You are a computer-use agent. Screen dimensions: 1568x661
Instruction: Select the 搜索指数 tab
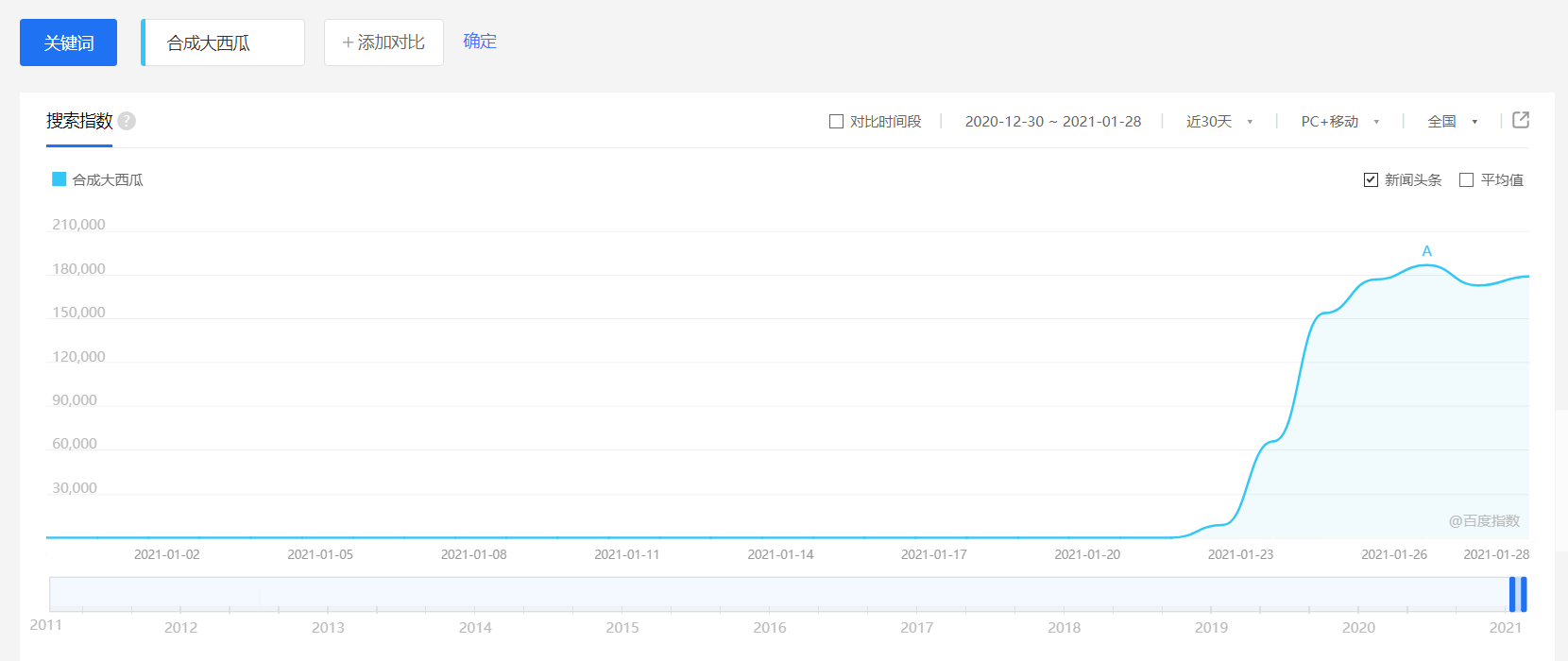pyautogui.click(x=79, y=121)
